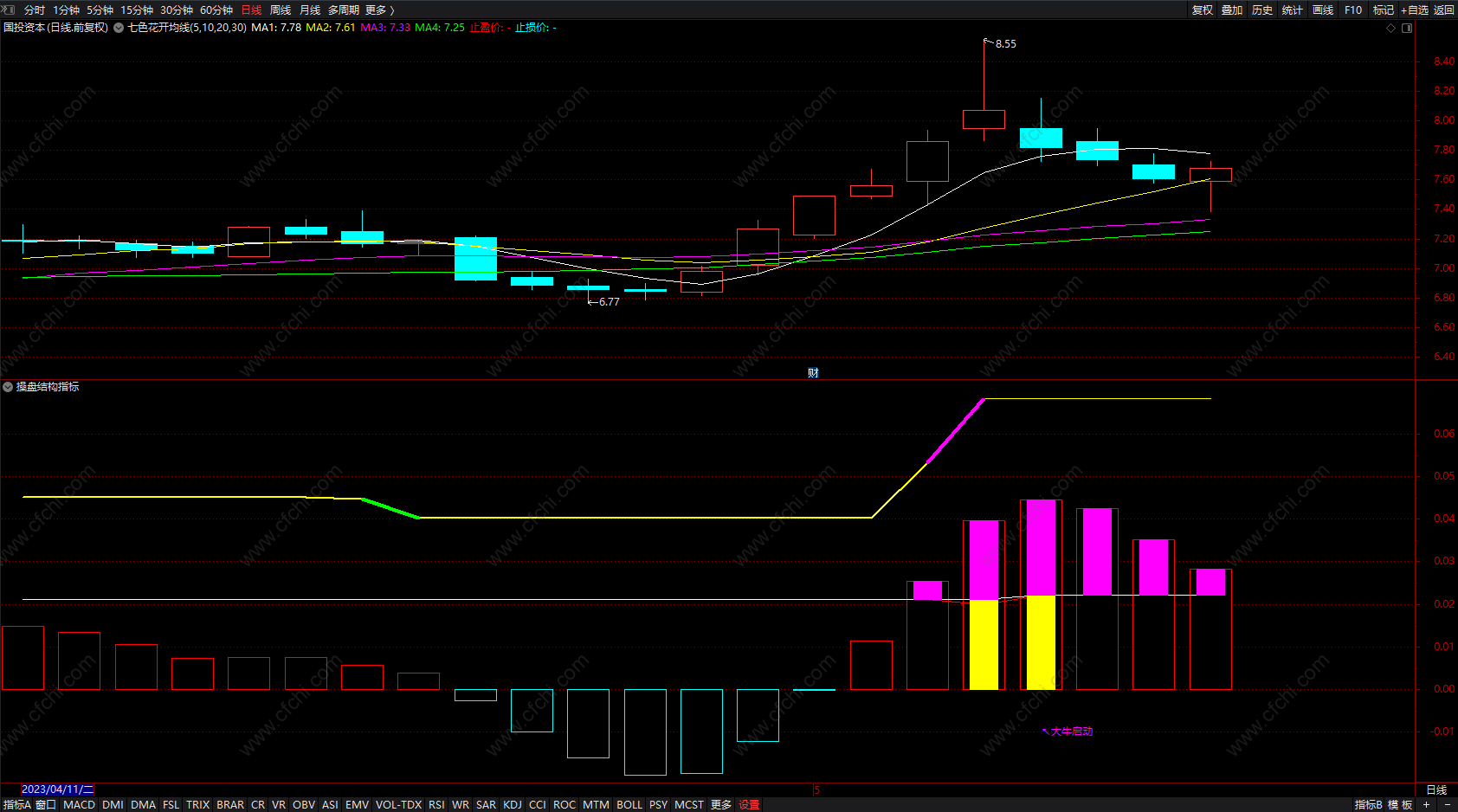Switch to 30分钟 period
Viewport: 1458px width, 812px height.
click(177, 10)
